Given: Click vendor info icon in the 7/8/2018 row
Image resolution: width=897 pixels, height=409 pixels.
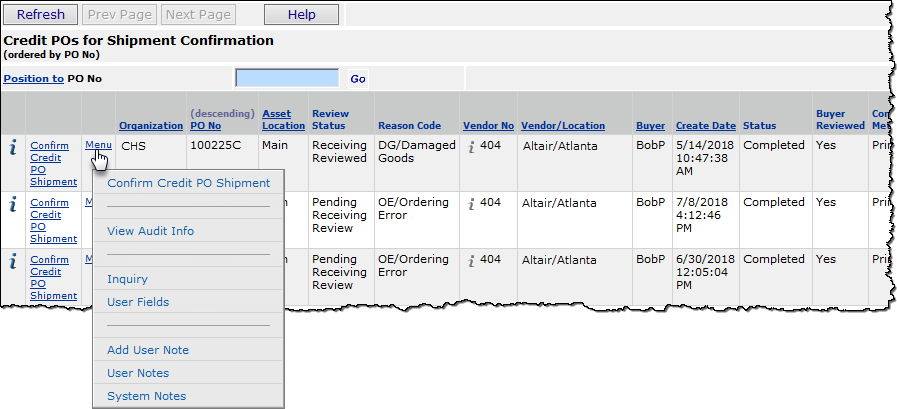Looking at the screenshot, I should (x=471, y=204).
